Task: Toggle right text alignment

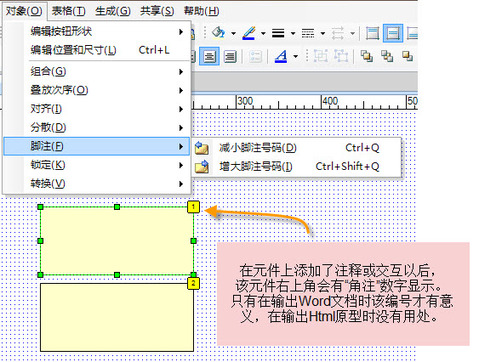Action: (230, 56)
